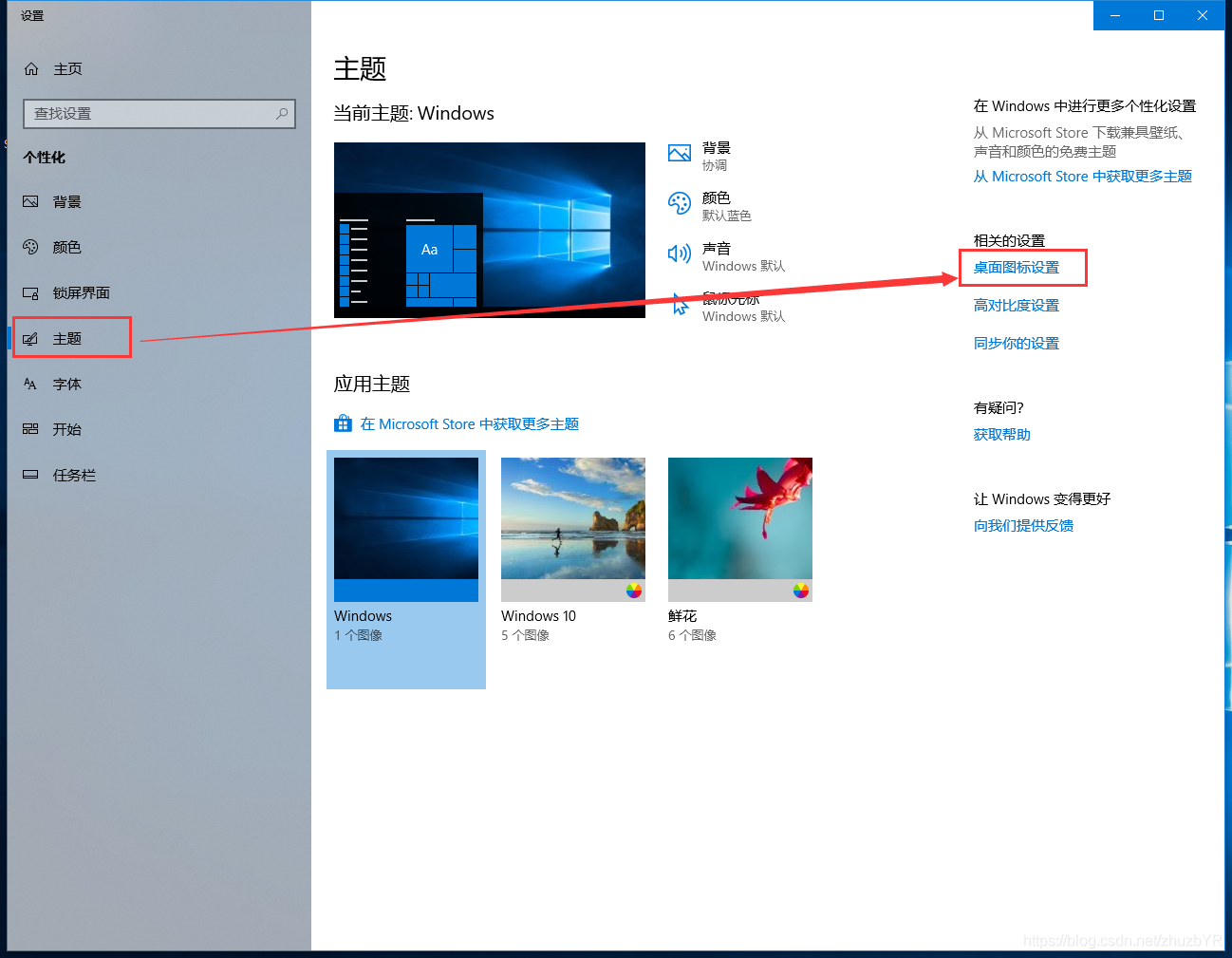Screen dimensions: 1232x958
Task: Maximize the 设置 window
Action: (1159, 15)
